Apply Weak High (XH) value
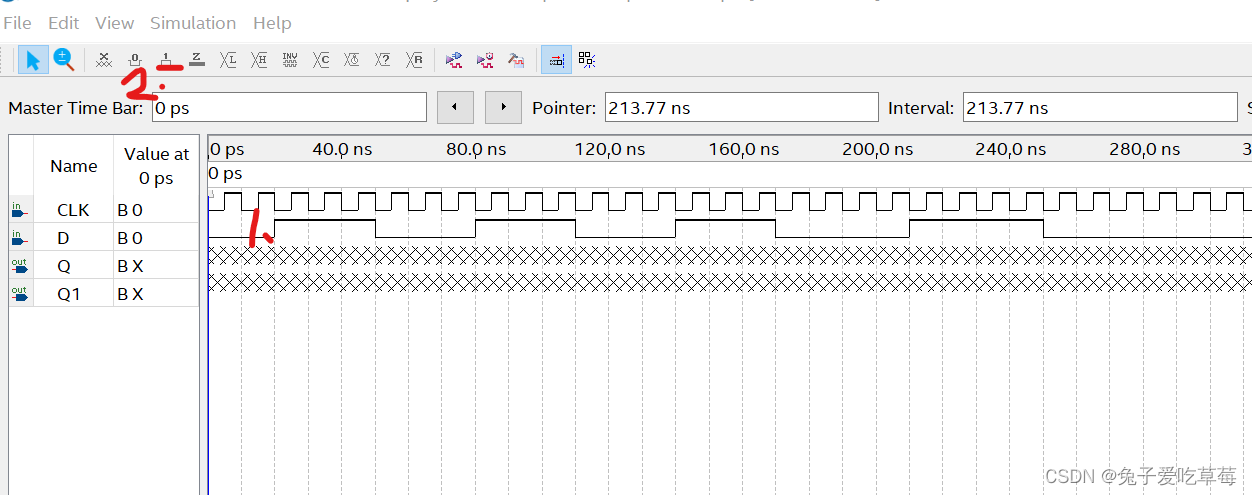 click(x=259, y=60)
